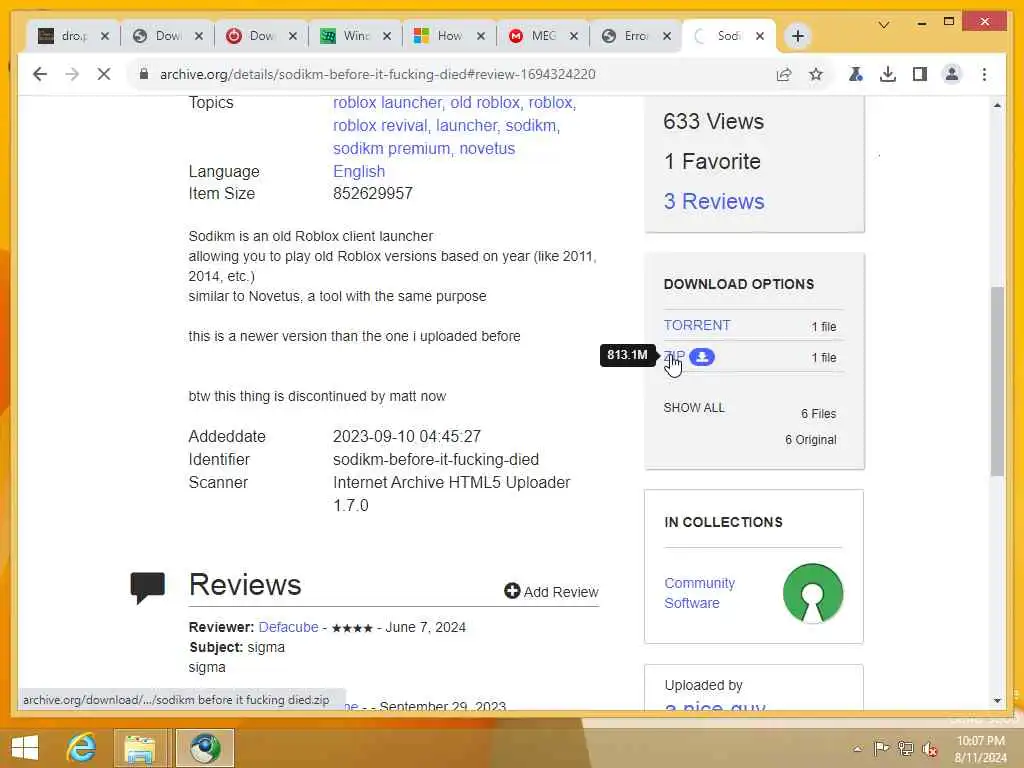Click SHOW ALL download files
The height and width of the screenshot is (768, 1024).
tap(694, 408)
